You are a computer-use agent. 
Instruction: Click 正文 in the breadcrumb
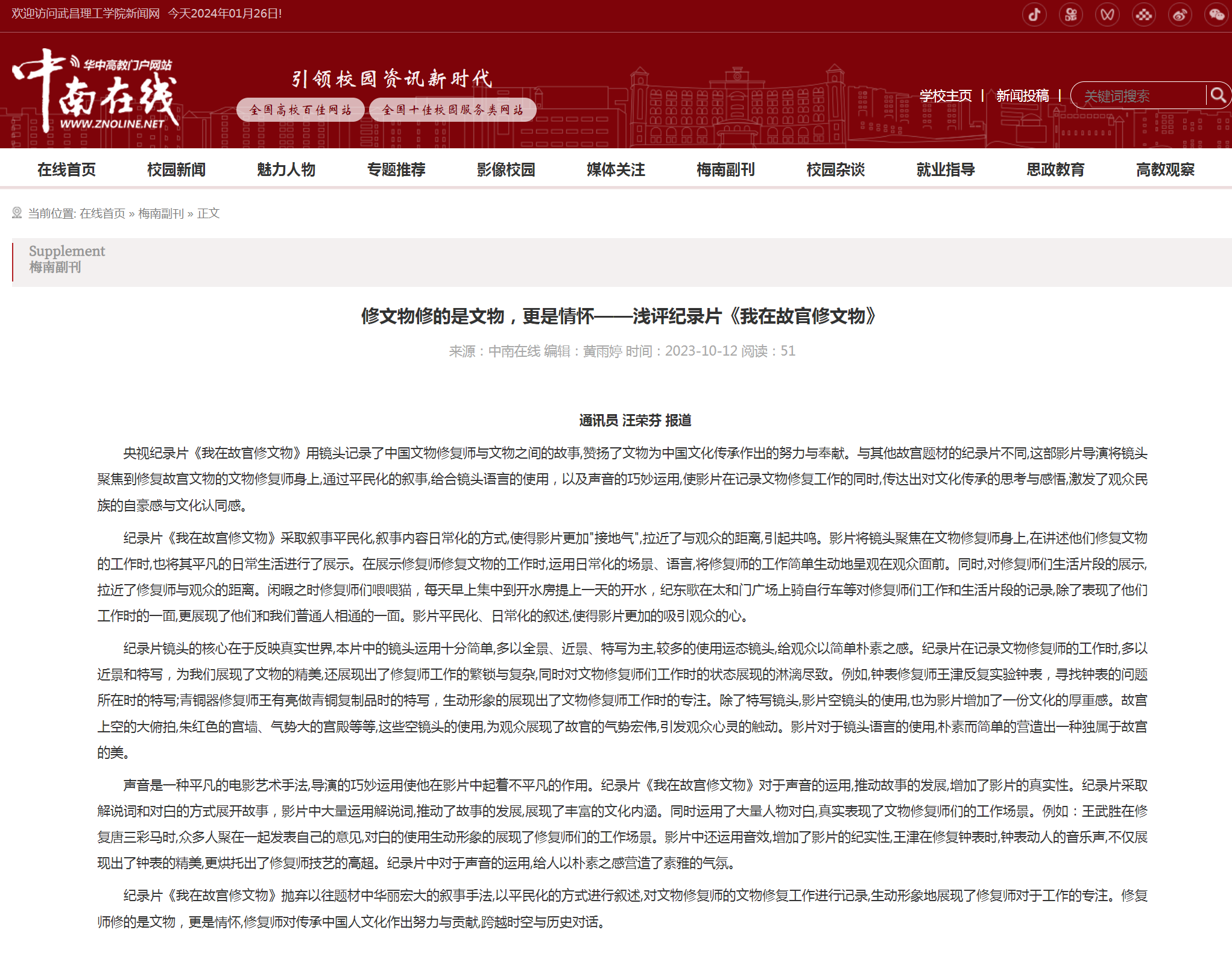[x=209, y=213]
